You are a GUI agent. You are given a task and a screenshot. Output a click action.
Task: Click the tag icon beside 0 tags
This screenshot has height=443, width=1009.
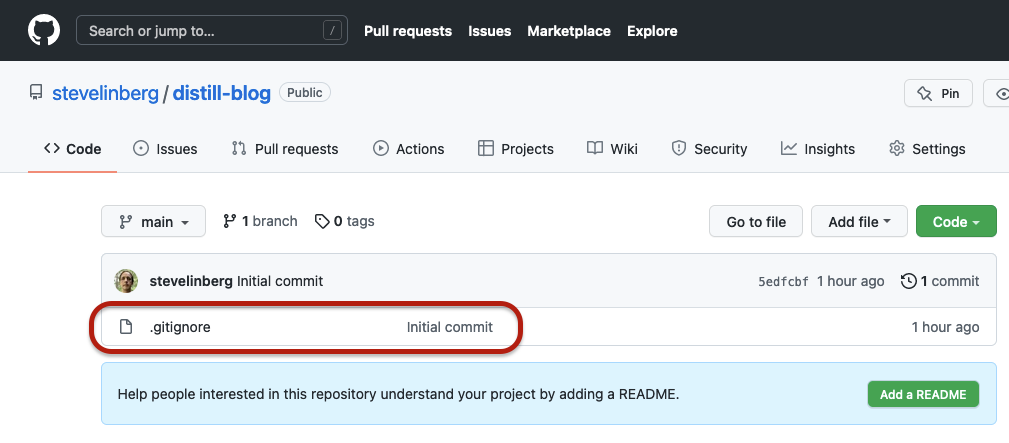point(322,222)
